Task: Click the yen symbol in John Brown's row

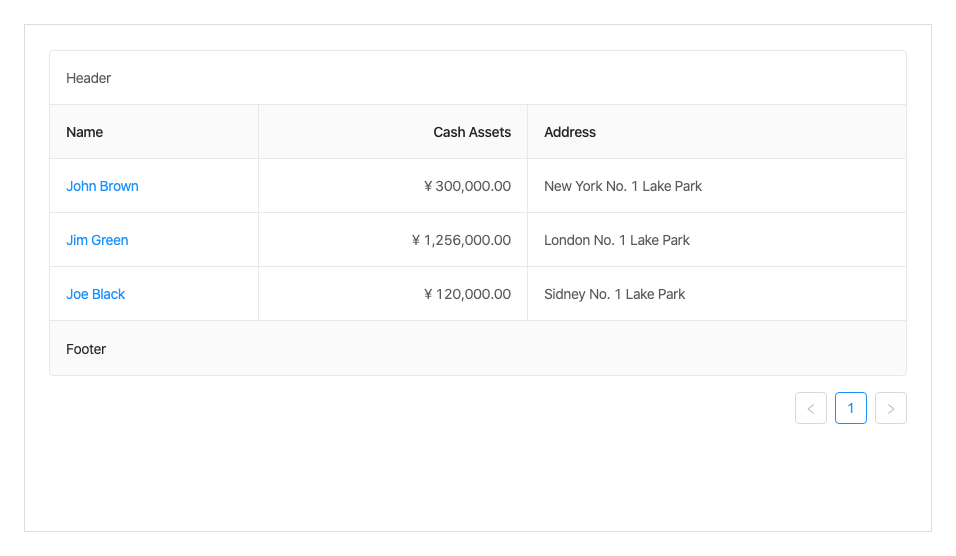Action: (x=428, y=186)
